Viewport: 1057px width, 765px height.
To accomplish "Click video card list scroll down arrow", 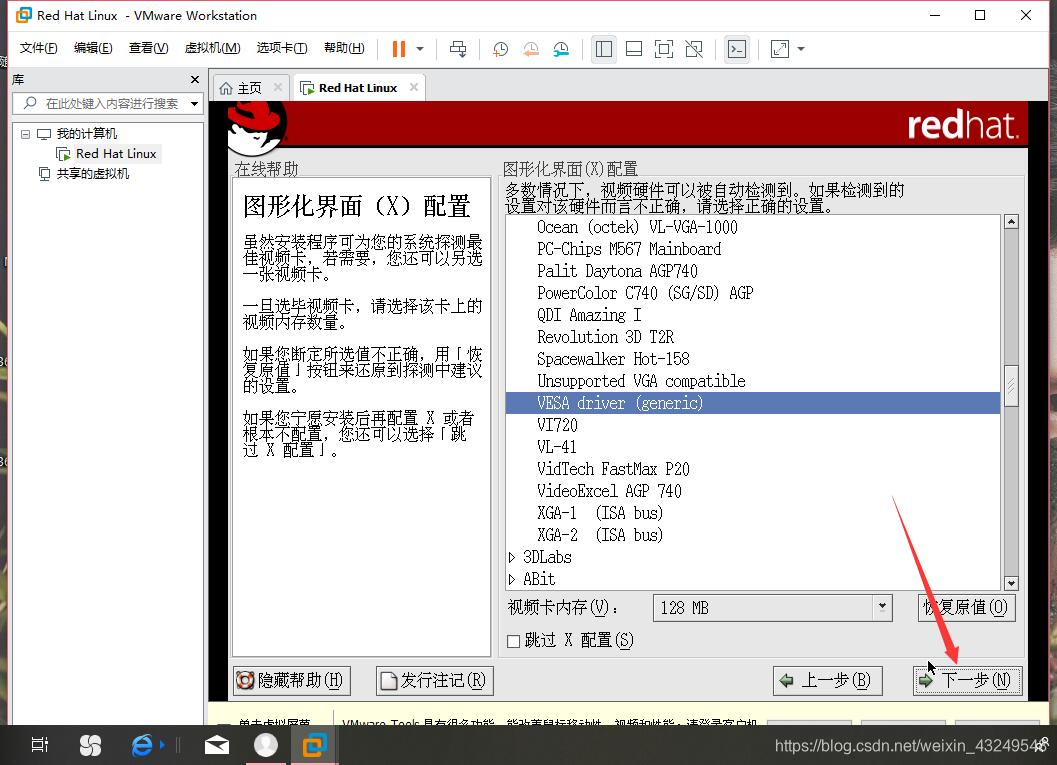I will pos(1011,583).
